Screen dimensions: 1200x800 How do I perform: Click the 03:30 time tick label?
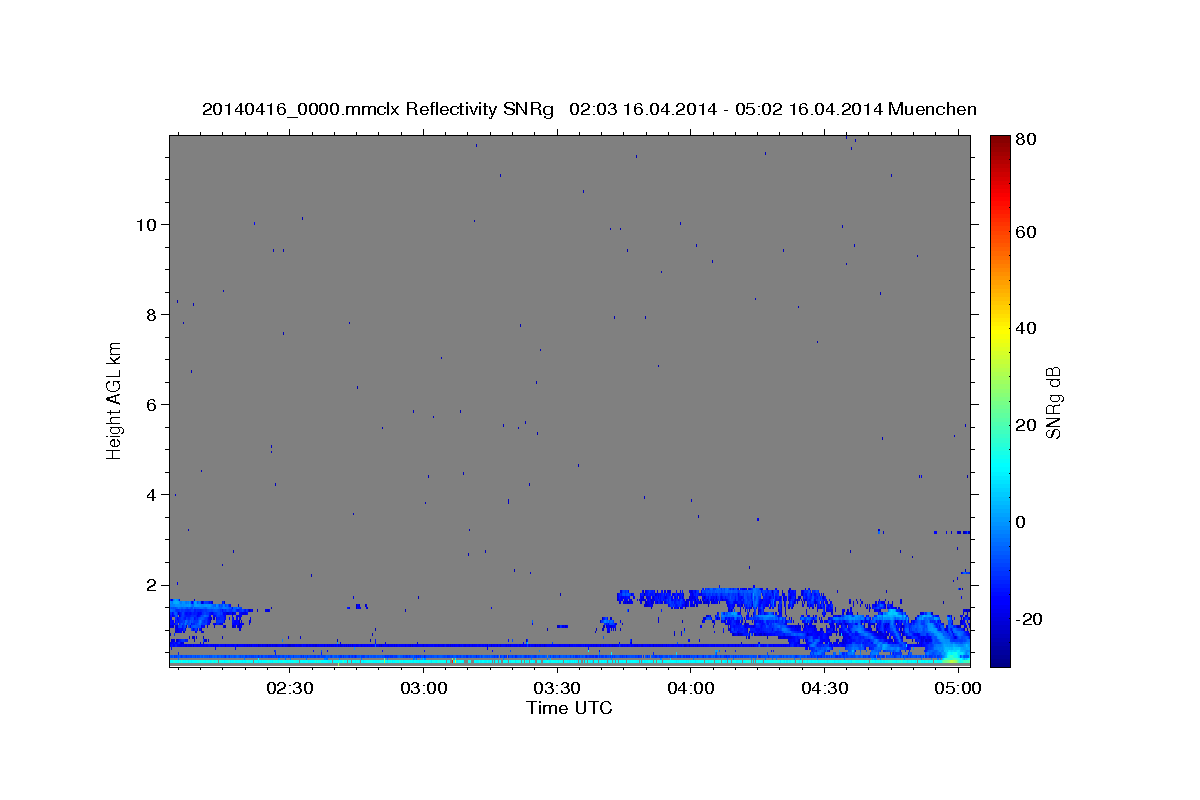pos(557,689)
